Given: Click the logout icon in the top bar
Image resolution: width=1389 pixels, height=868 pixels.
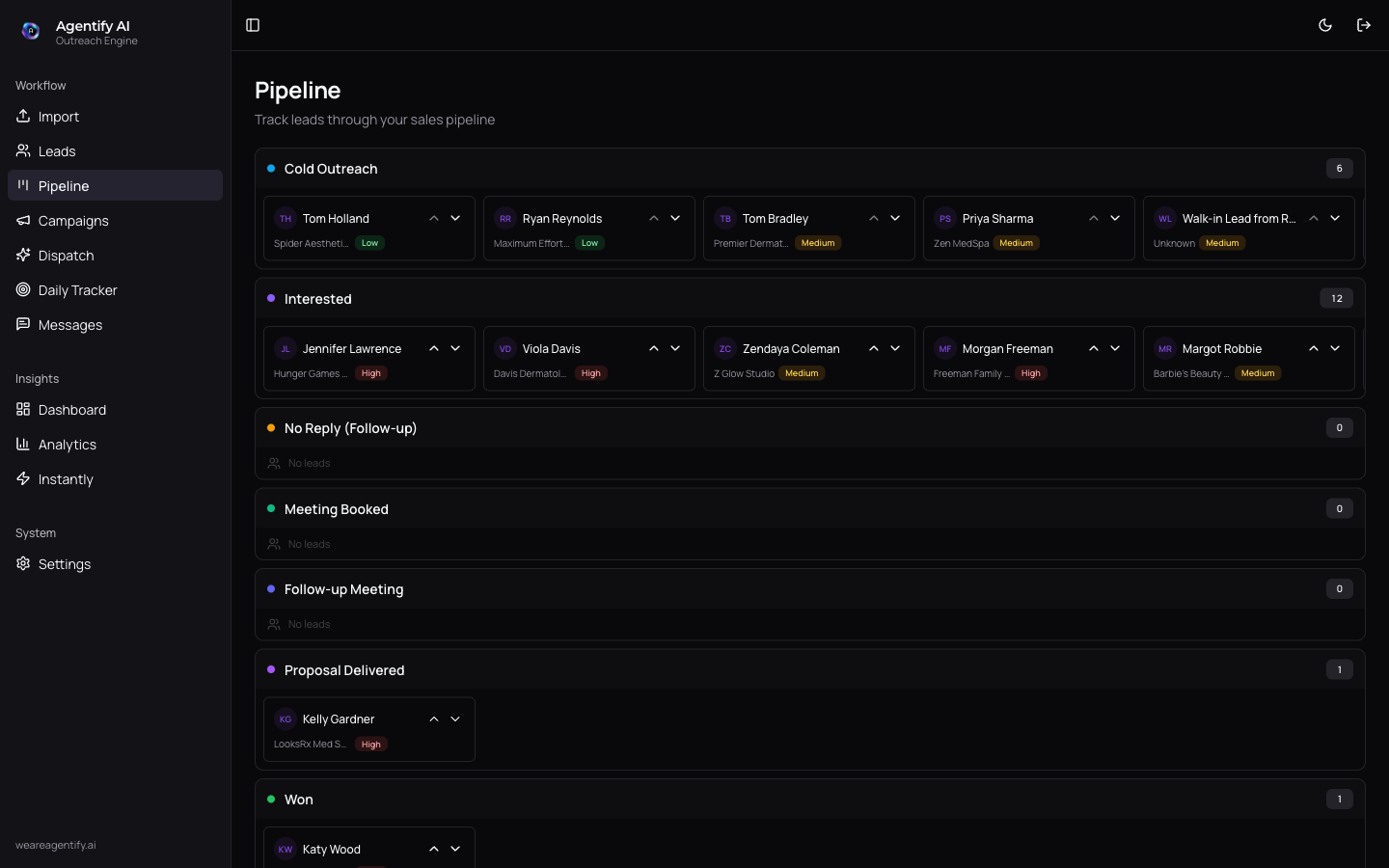Looking at the screenshot, I should [x=1364, y=25].
